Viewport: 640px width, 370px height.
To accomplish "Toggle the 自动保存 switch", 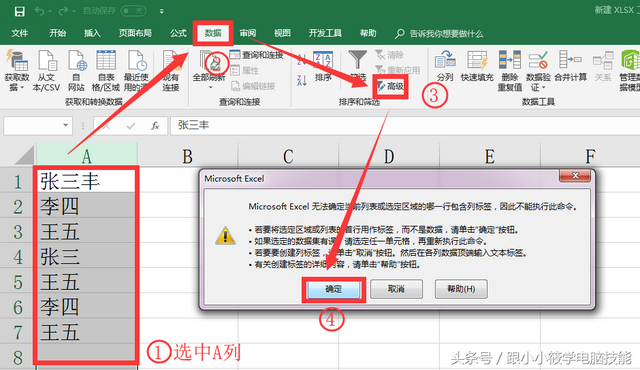I will pos(133,11).
